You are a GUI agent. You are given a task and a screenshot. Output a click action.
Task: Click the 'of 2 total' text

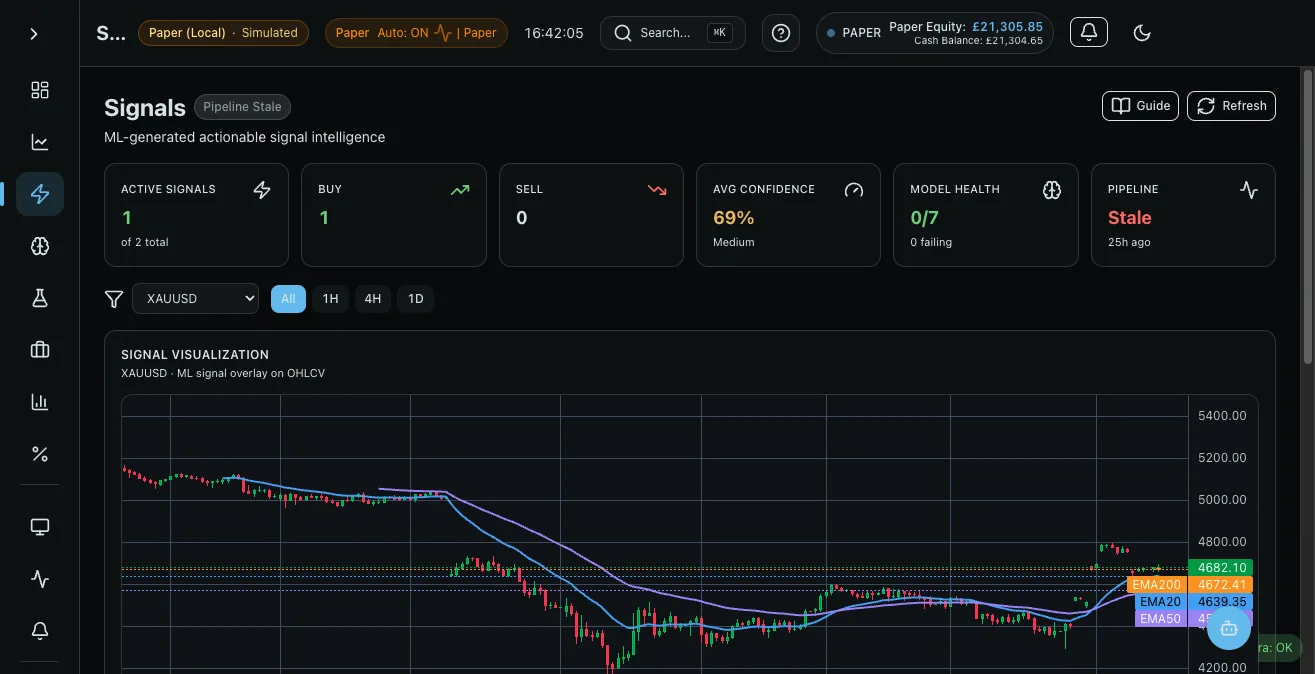pos(145,242)
